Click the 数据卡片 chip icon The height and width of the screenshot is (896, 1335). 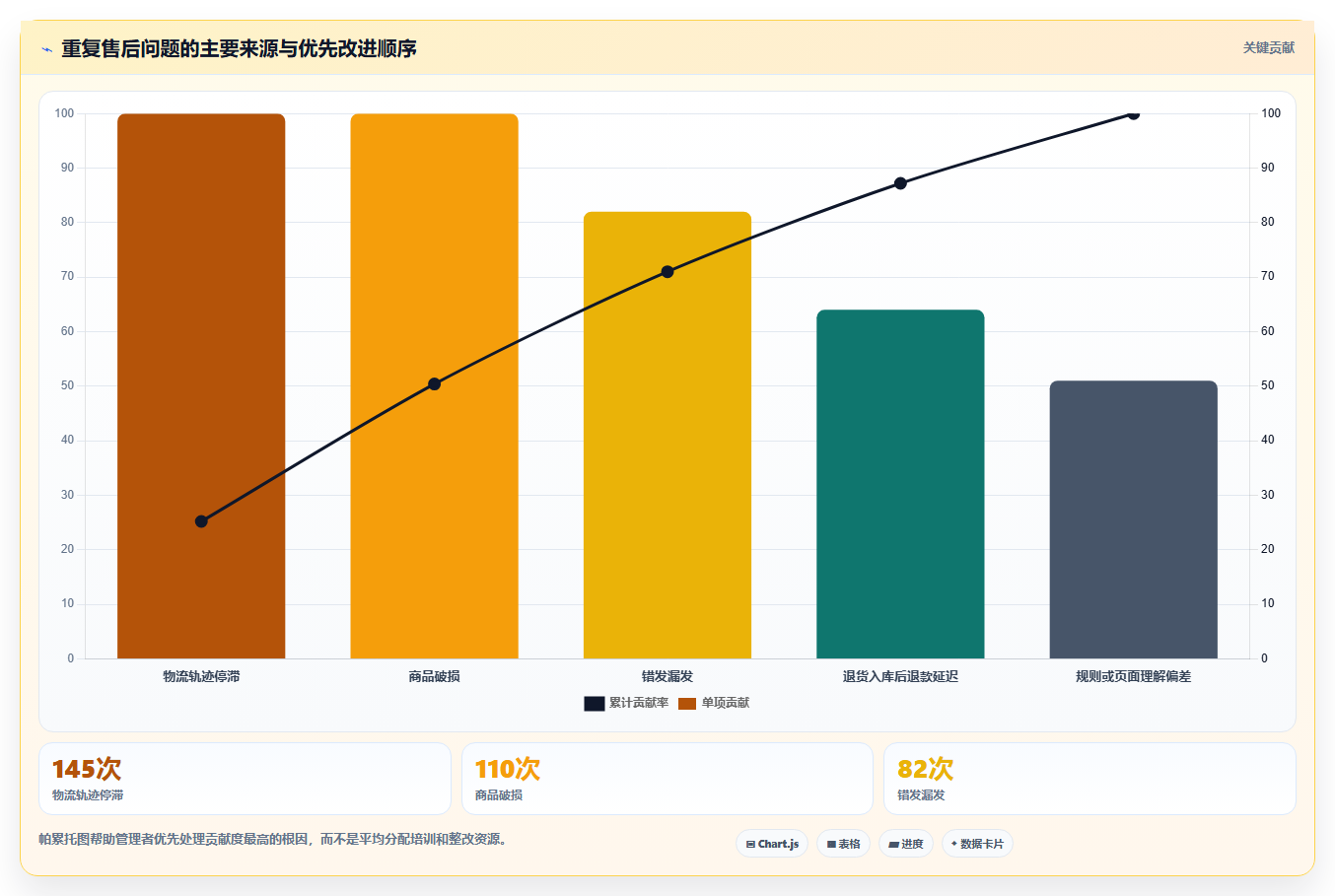(x=953, y=844)
